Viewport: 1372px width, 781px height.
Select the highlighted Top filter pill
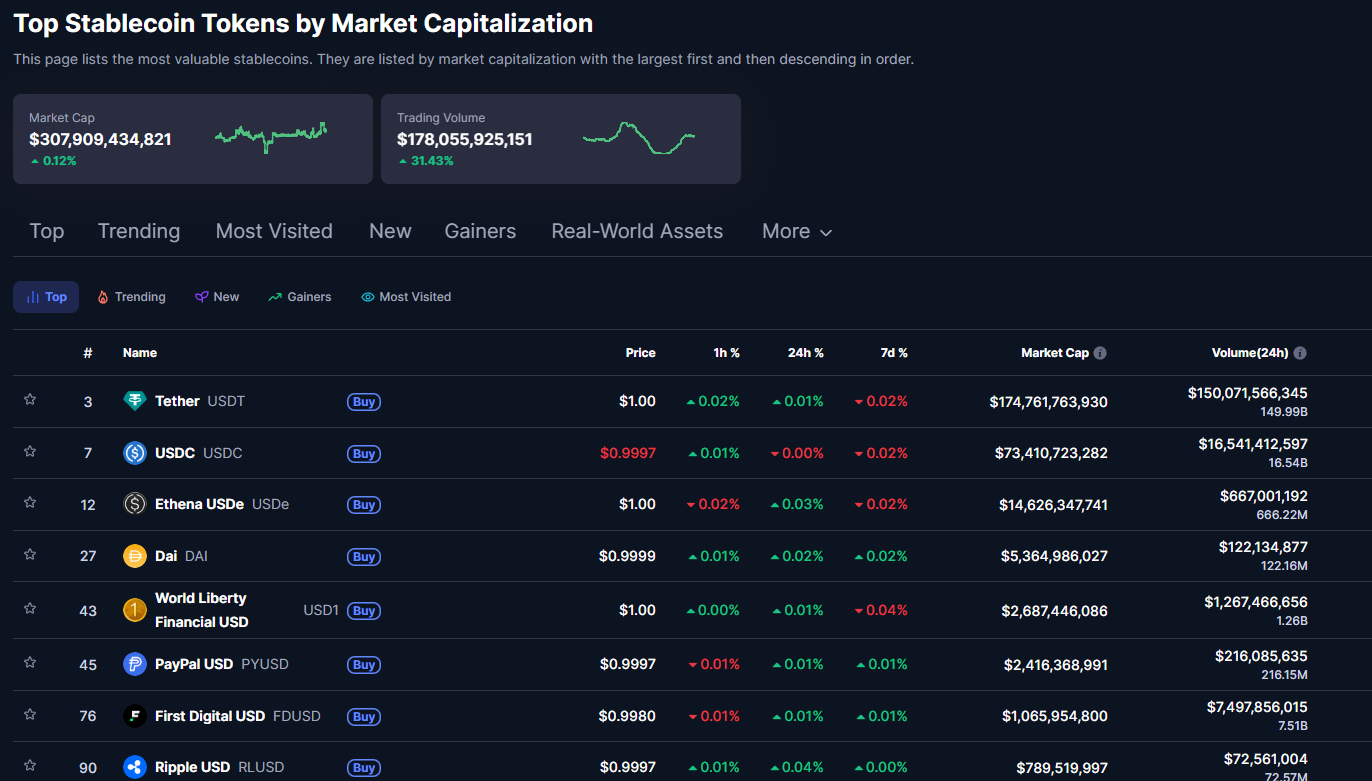tap(46, 297)
